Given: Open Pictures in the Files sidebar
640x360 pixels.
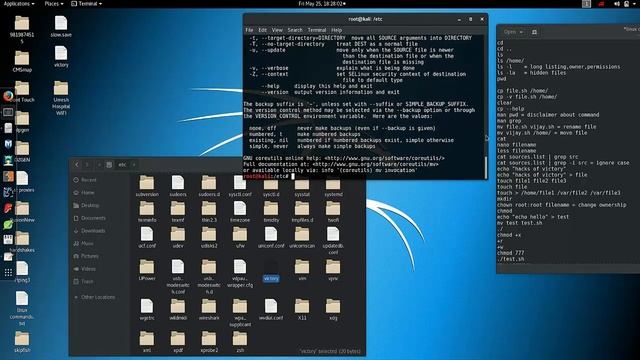Looking at the screenshot, I should coord(86,256).
